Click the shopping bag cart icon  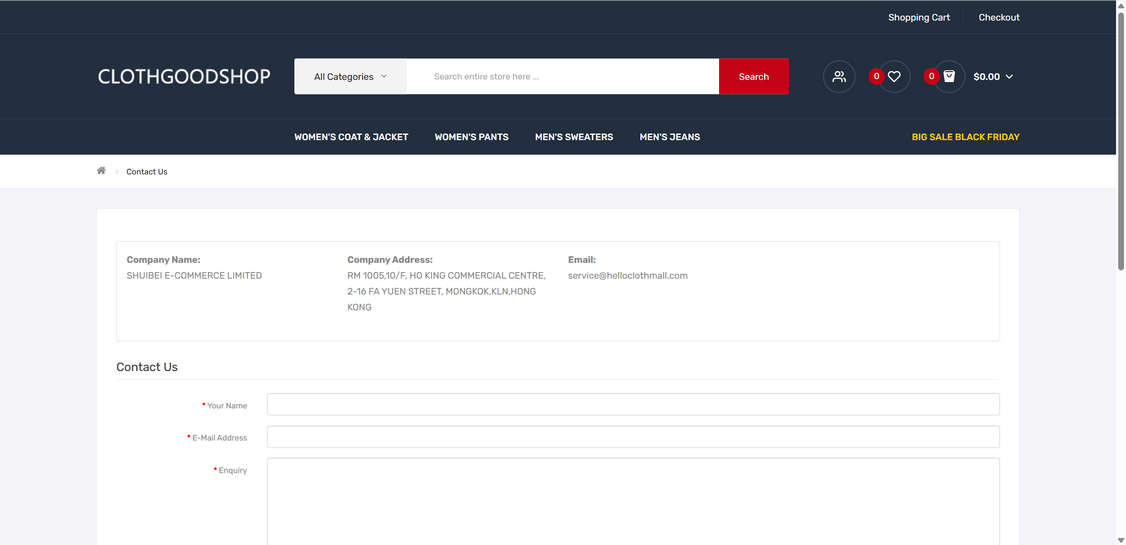tap(949, 77)
